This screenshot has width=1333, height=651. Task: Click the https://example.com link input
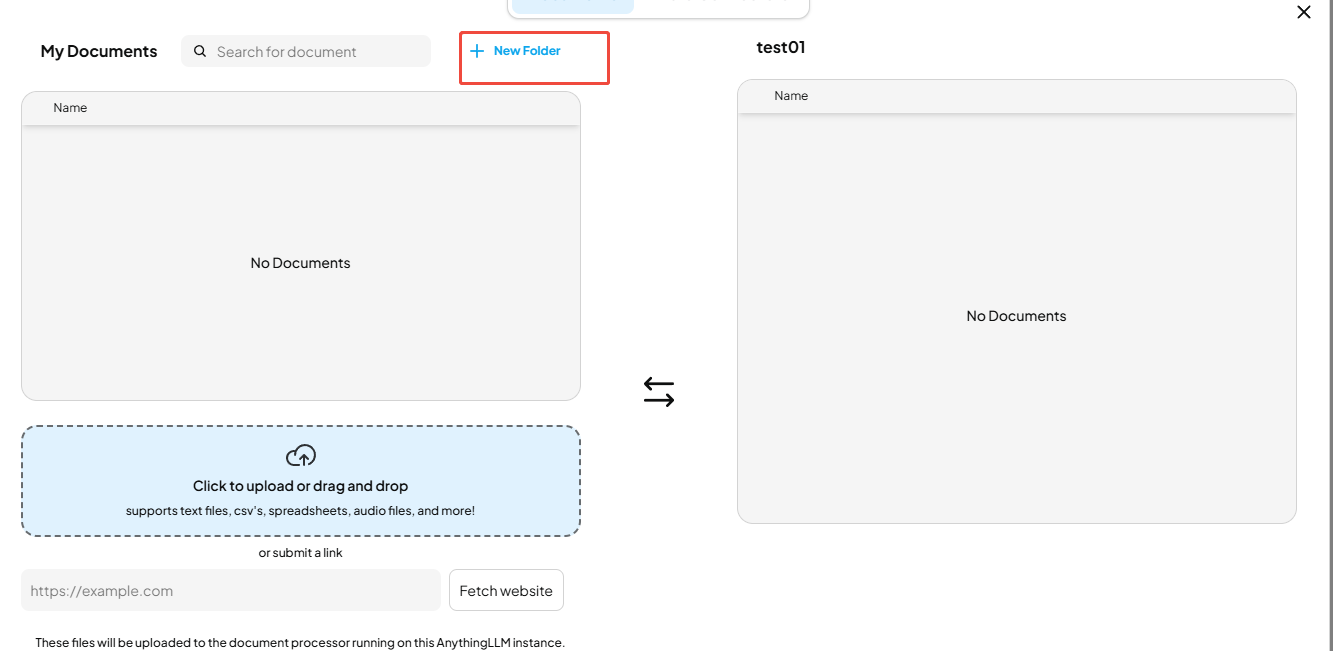(x=231, y=590)
